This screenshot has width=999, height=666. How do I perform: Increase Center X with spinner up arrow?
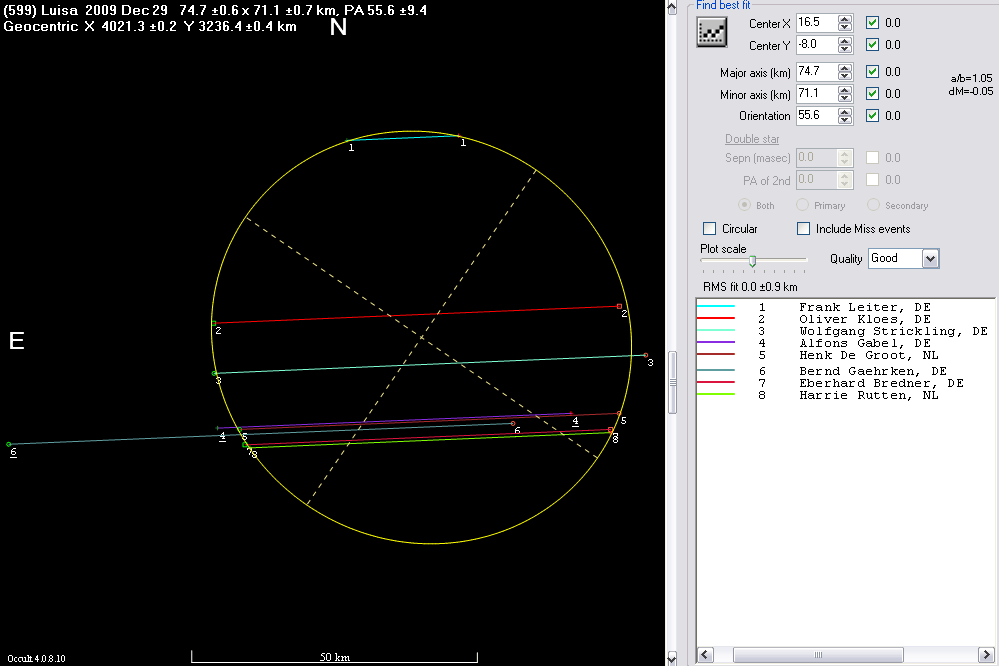(845, 19)
